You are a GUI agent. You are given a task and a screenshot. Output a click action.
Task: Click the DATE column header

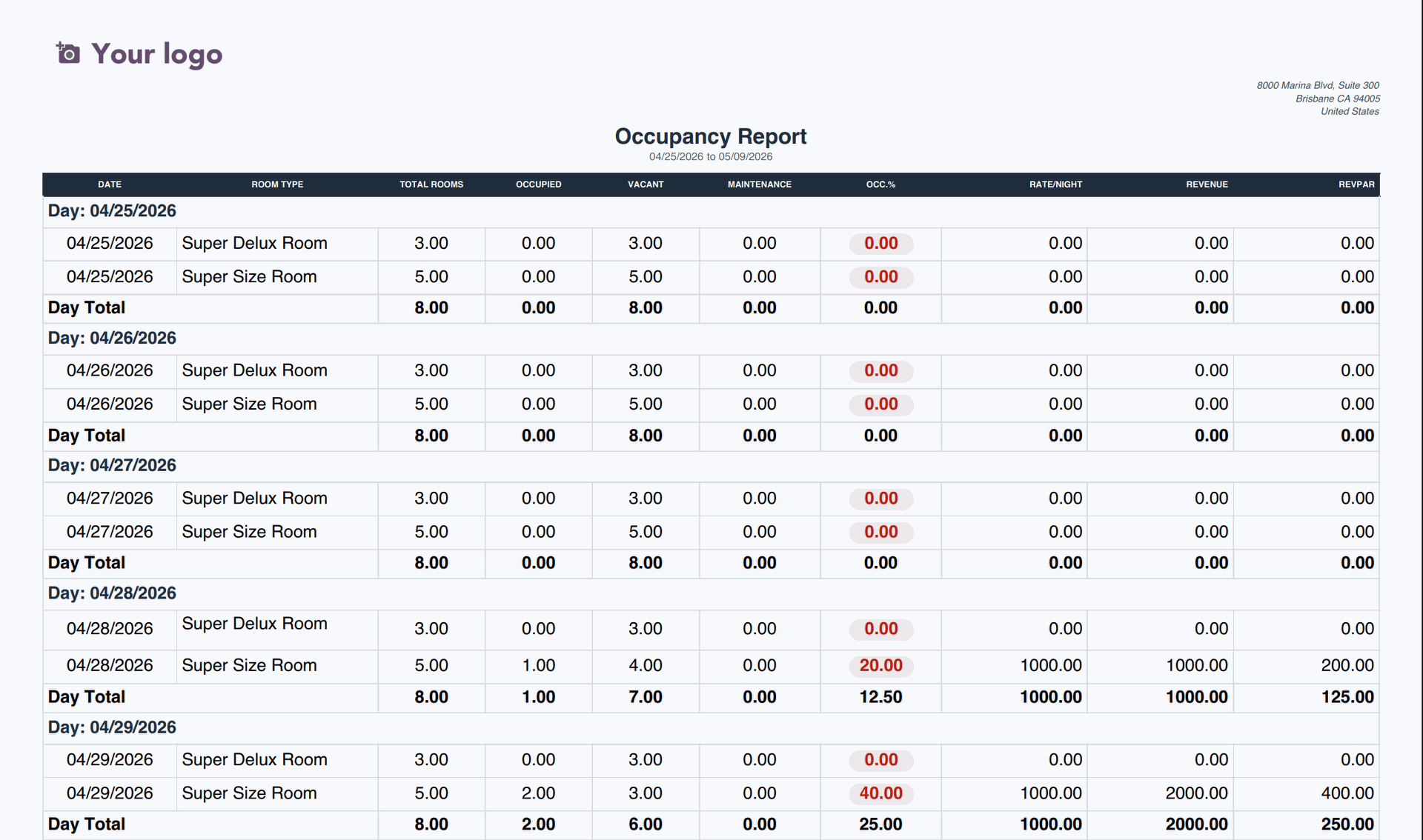coord(110,184)
